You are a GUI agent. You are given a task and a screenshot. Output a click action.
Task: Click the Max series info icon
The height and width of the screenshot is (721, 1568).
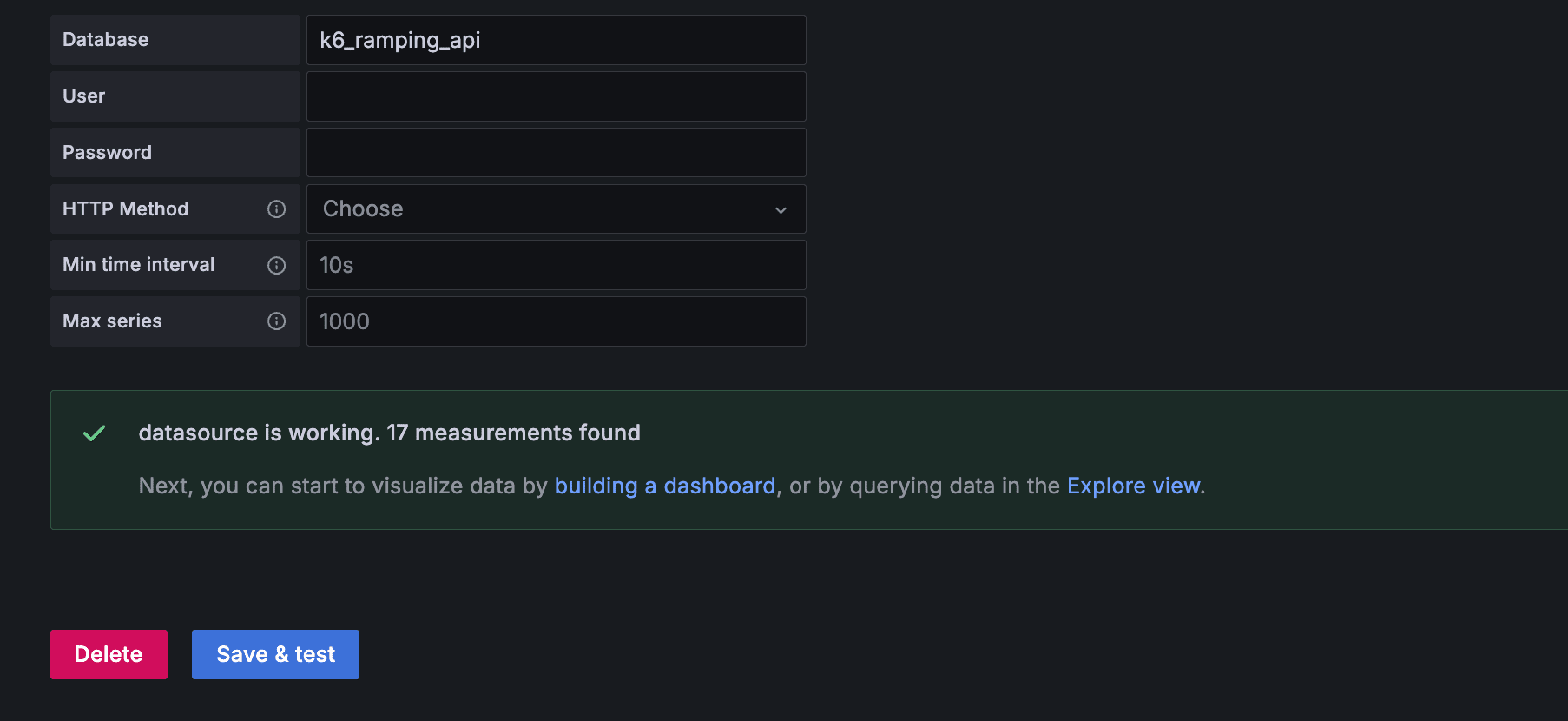pos(276,321)
